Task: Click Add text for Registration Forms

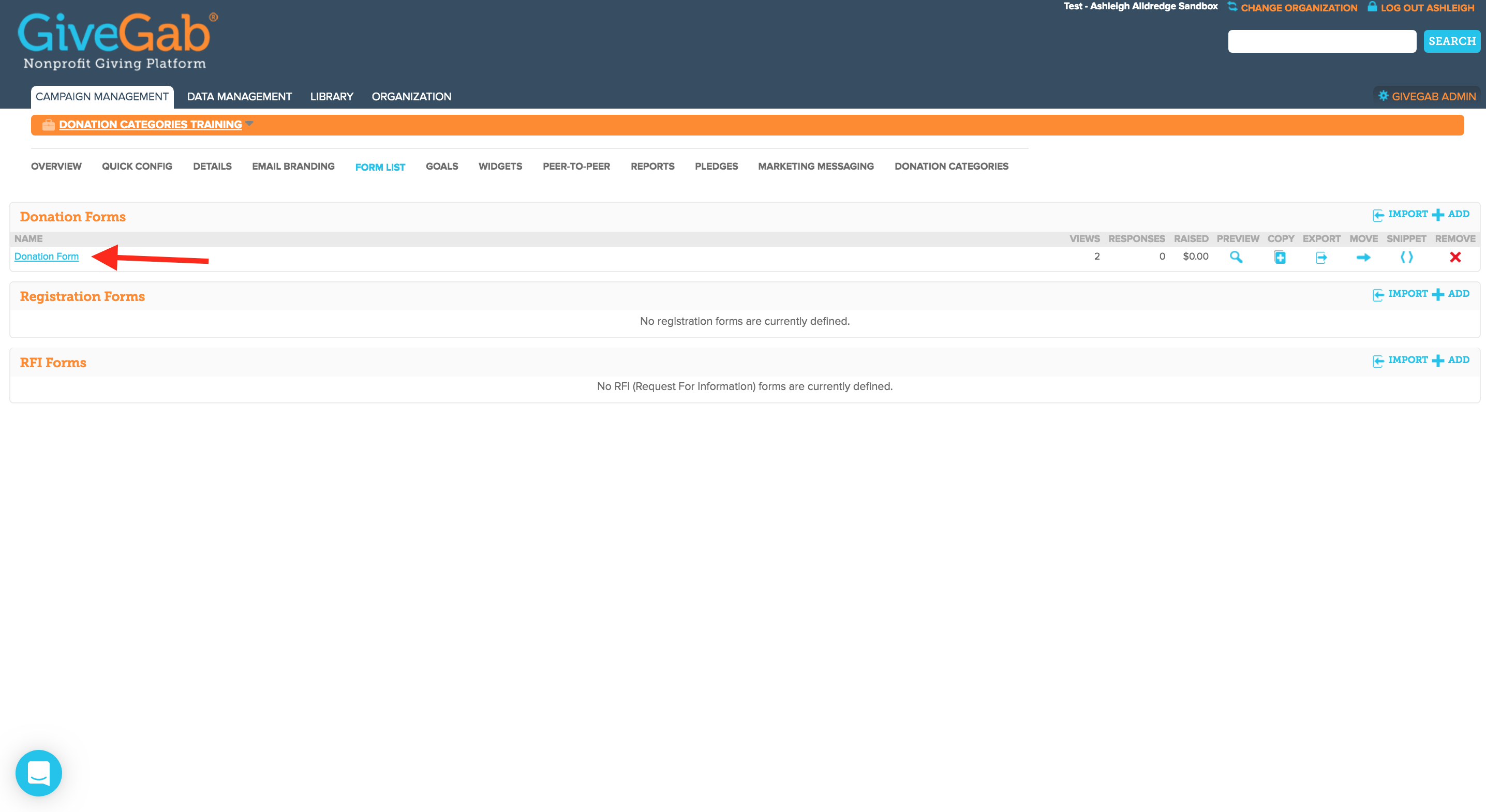Action: click(1458, 294)
